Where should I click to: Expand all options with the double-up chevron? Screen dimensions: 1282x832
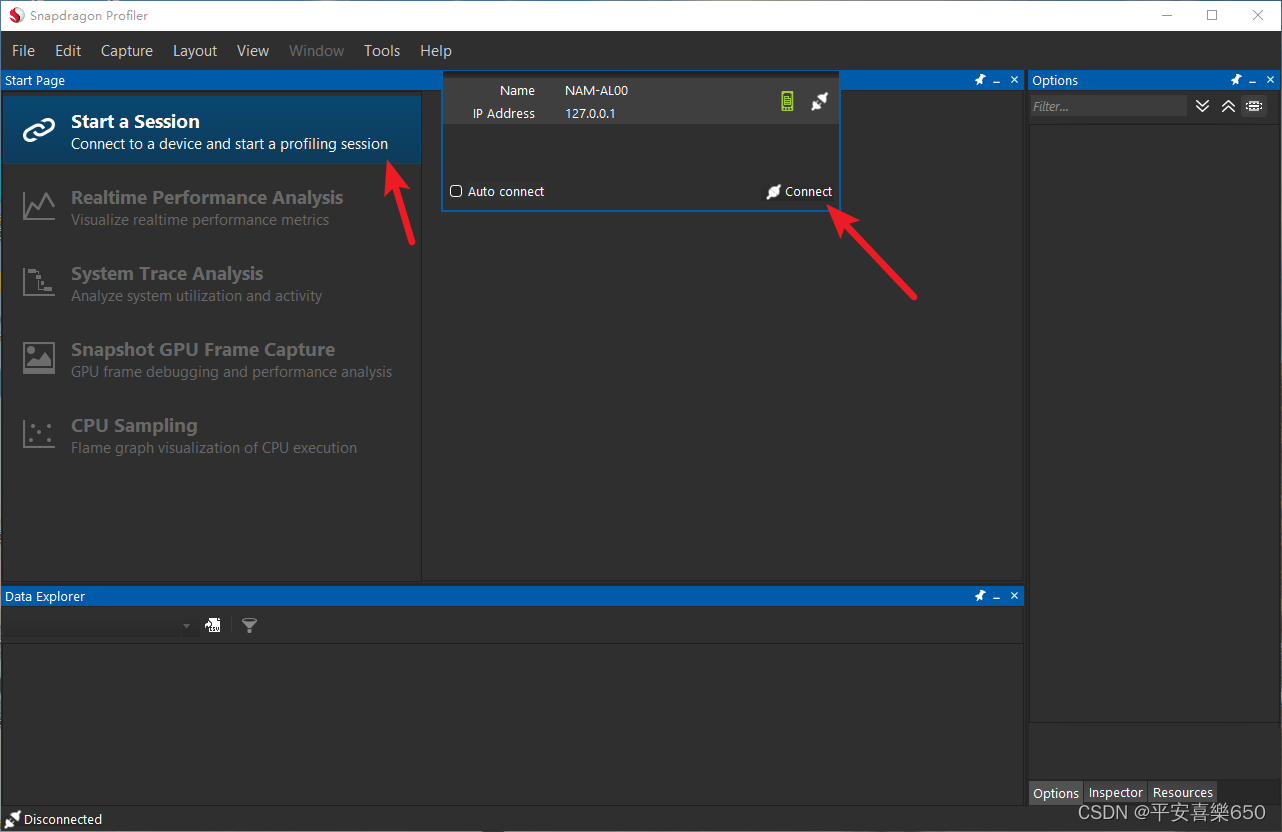[x=1228, y=105]
